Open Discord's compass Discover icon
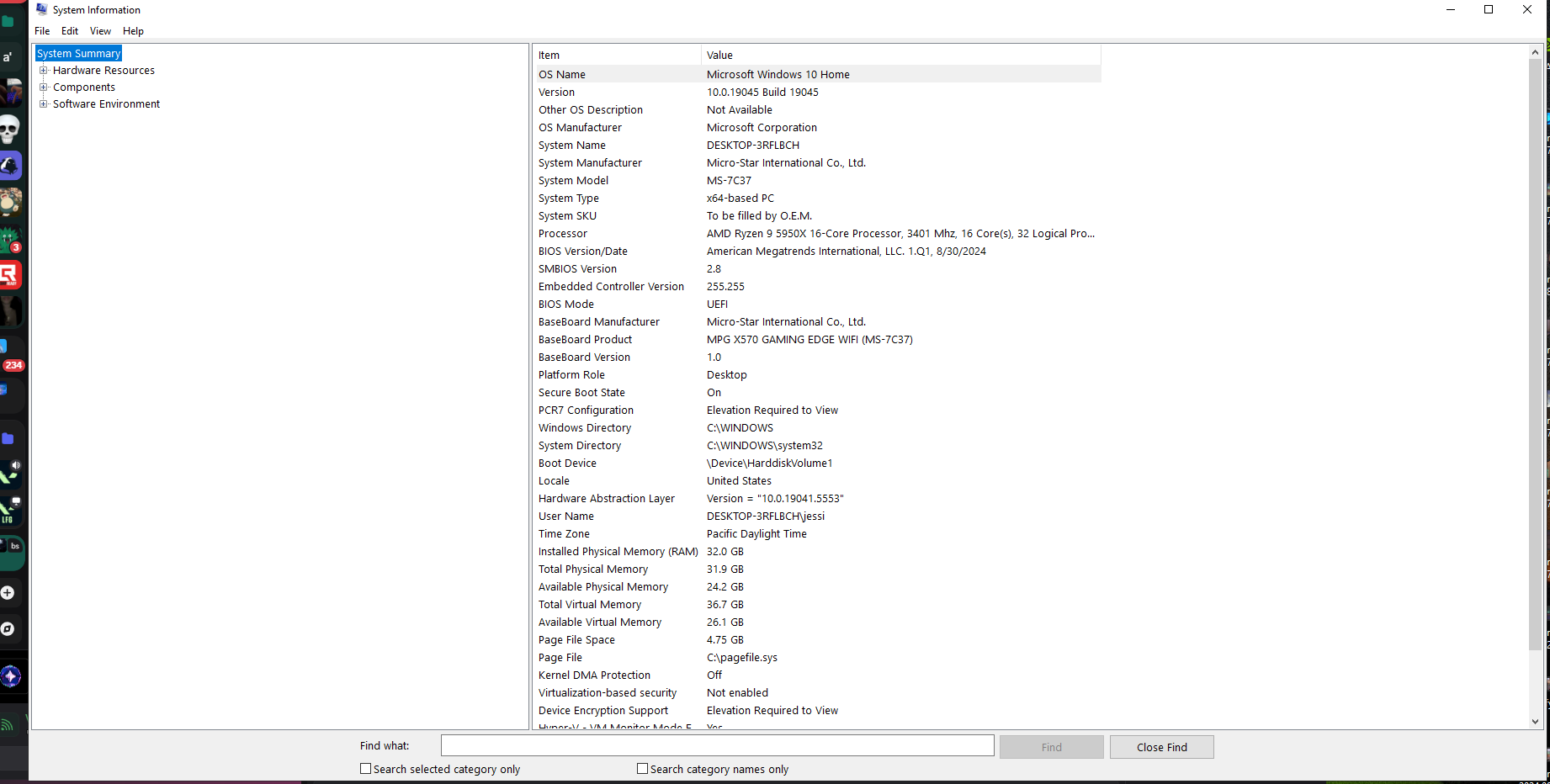The width and height of the screenshot is (1550, 784). 8,628
